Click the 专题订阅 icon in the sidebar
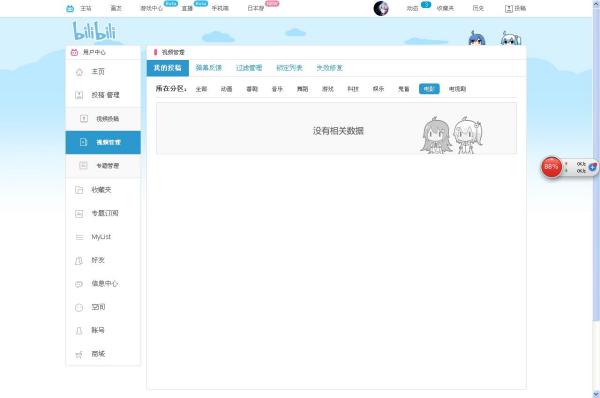This screenshot has height=398, width=600. 79,214
